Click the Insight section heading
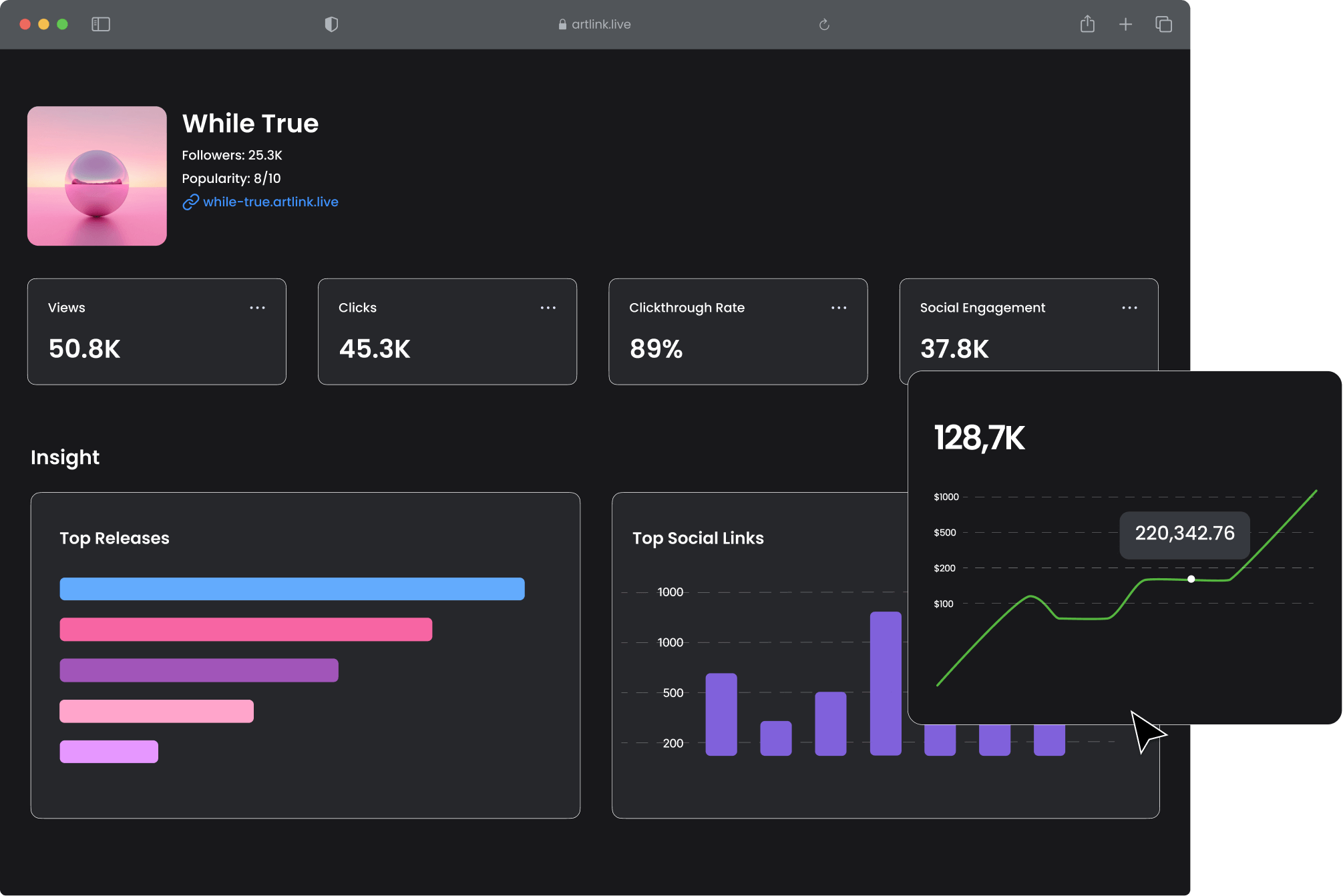1343x896 pixels. [x=65, y=457]
